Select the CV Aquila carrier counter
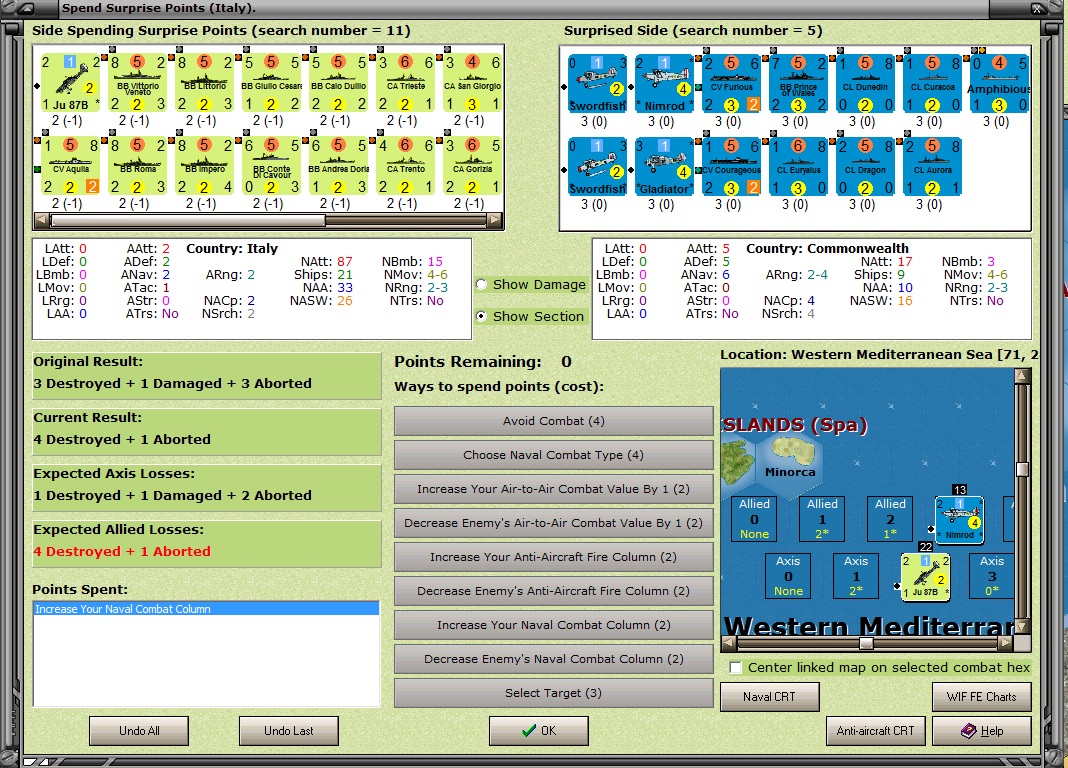The width and height of the screenshot is (1068, 768). pyautogui.click(x=71, y=165)
